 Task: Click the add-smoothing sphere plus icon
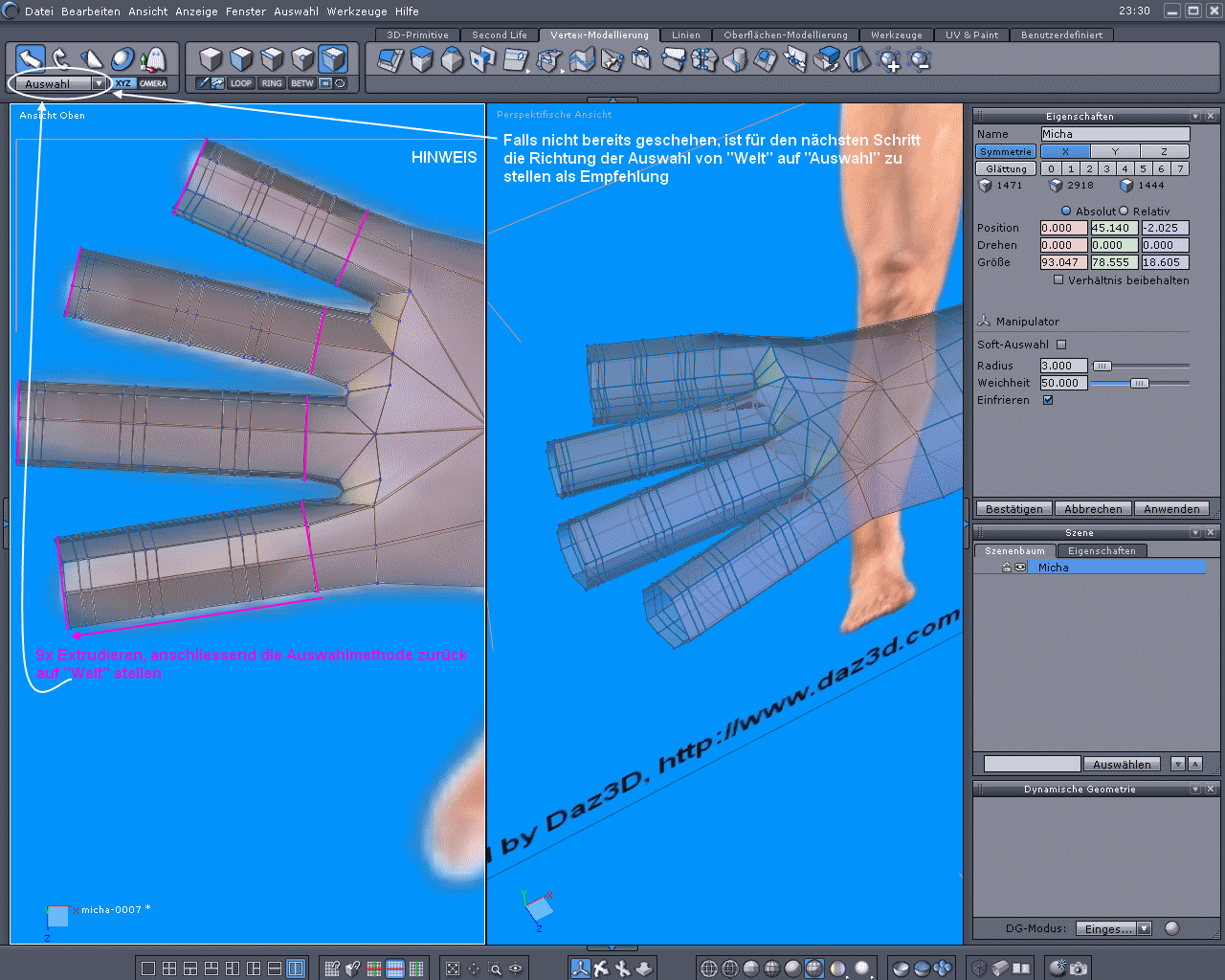[x=889, y=60]
